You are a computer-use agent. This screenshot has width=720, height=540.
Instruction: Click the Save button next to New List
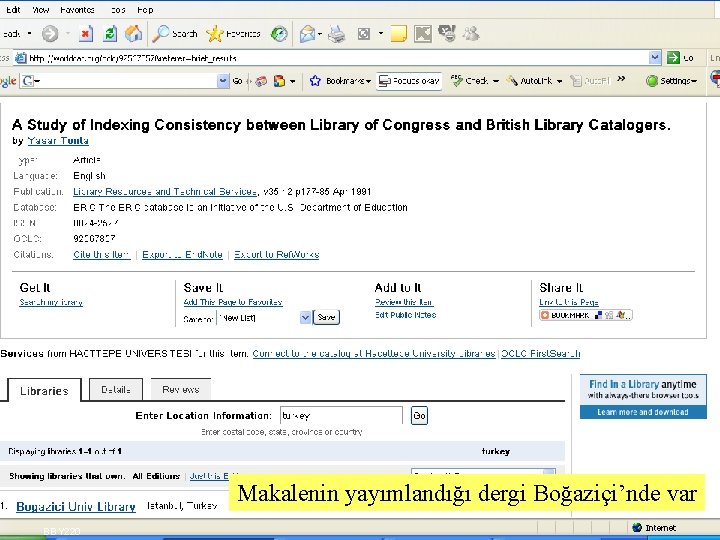(326, 317)
